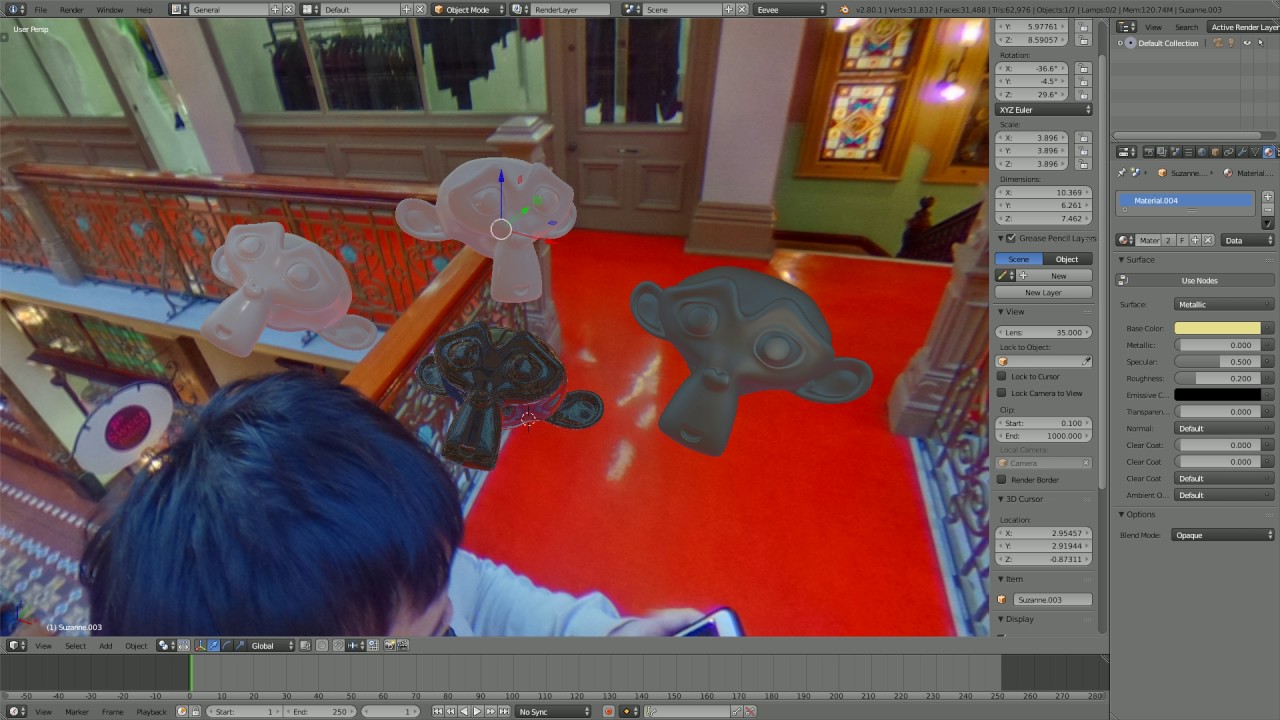Open the XYZ Euler rotation mode dropdown
Screen dimensions: 1280x720
[x=1044, y=110]
